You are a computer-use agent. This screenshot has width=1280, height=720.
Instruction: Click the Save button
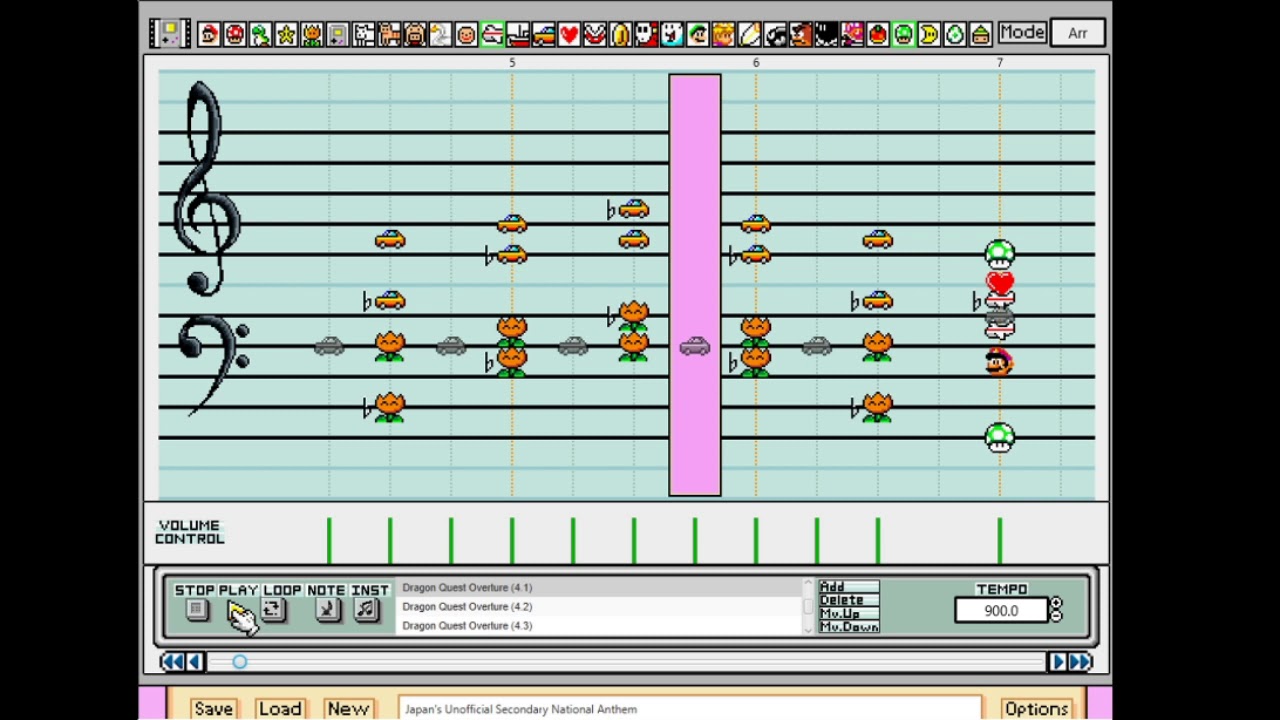pos(213,709)
